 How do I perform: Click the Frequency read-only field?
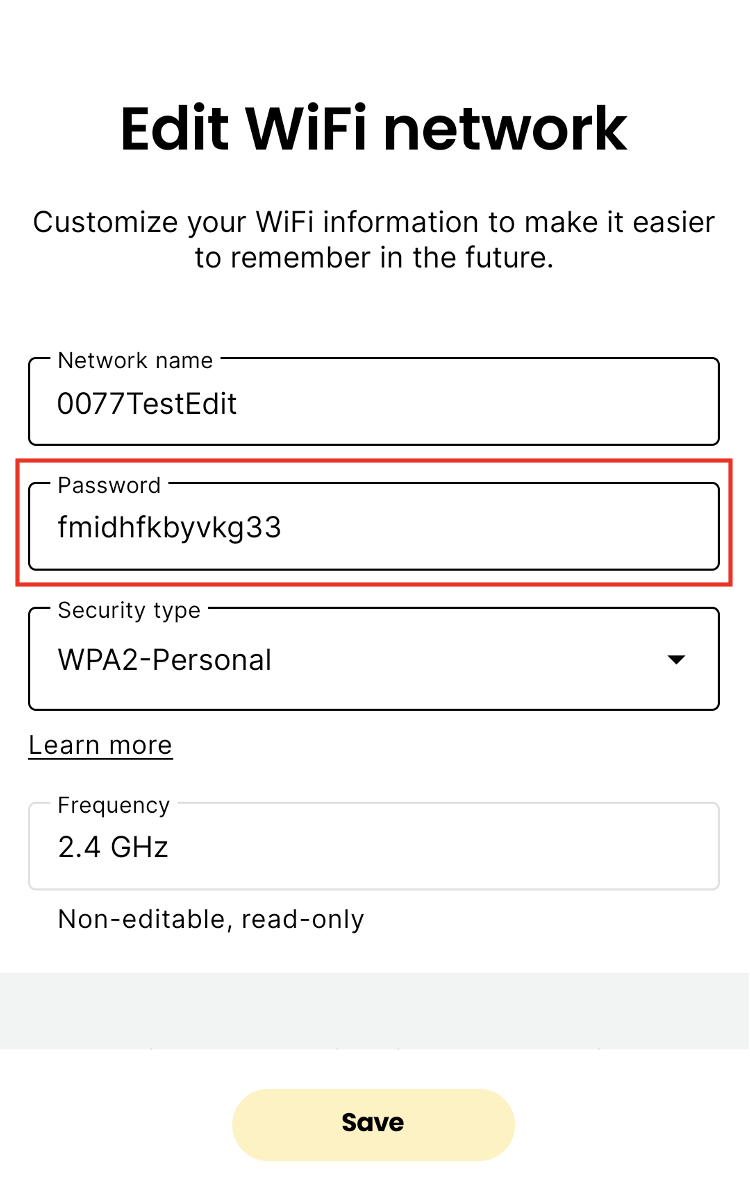click(x=374, y=845)
